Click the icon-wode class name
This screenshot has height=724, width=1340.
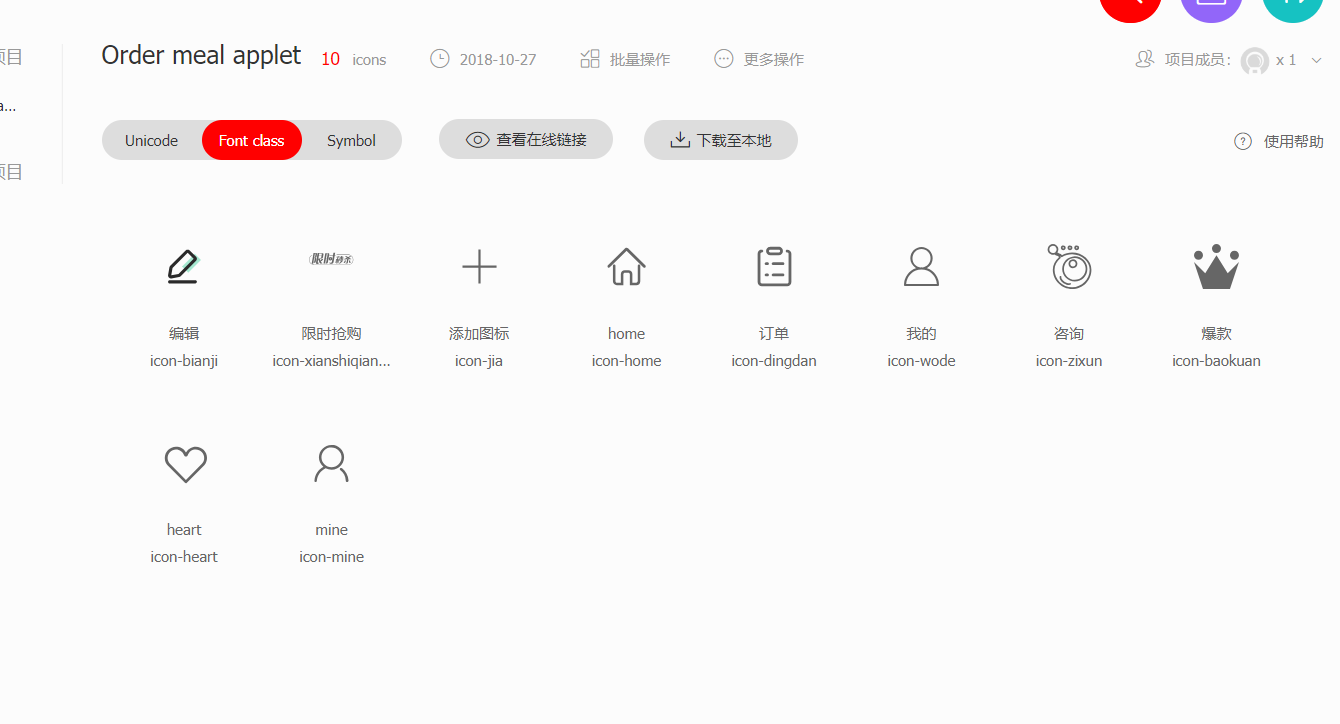point(921,361)
